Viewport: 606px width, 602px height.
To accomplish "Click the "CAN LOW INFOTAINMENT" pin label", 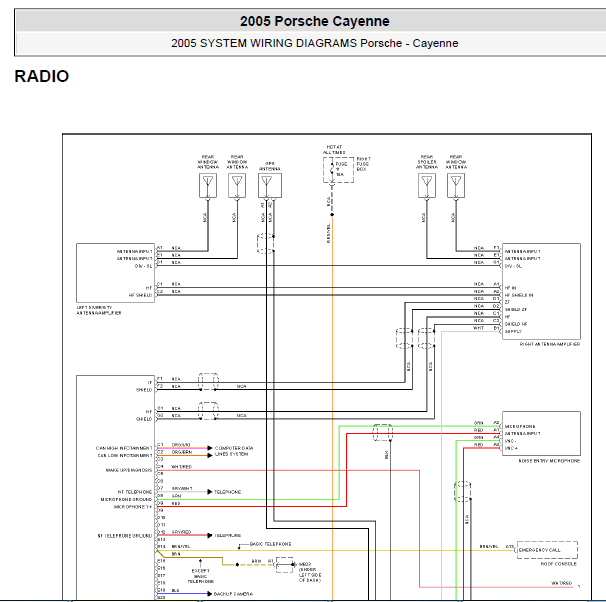I will click(x=124, y=456).
